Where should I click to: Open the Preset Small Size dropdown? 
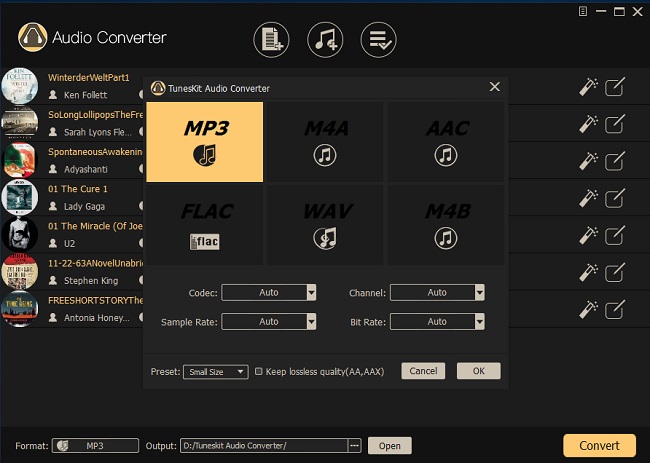[x=215, y=371]
